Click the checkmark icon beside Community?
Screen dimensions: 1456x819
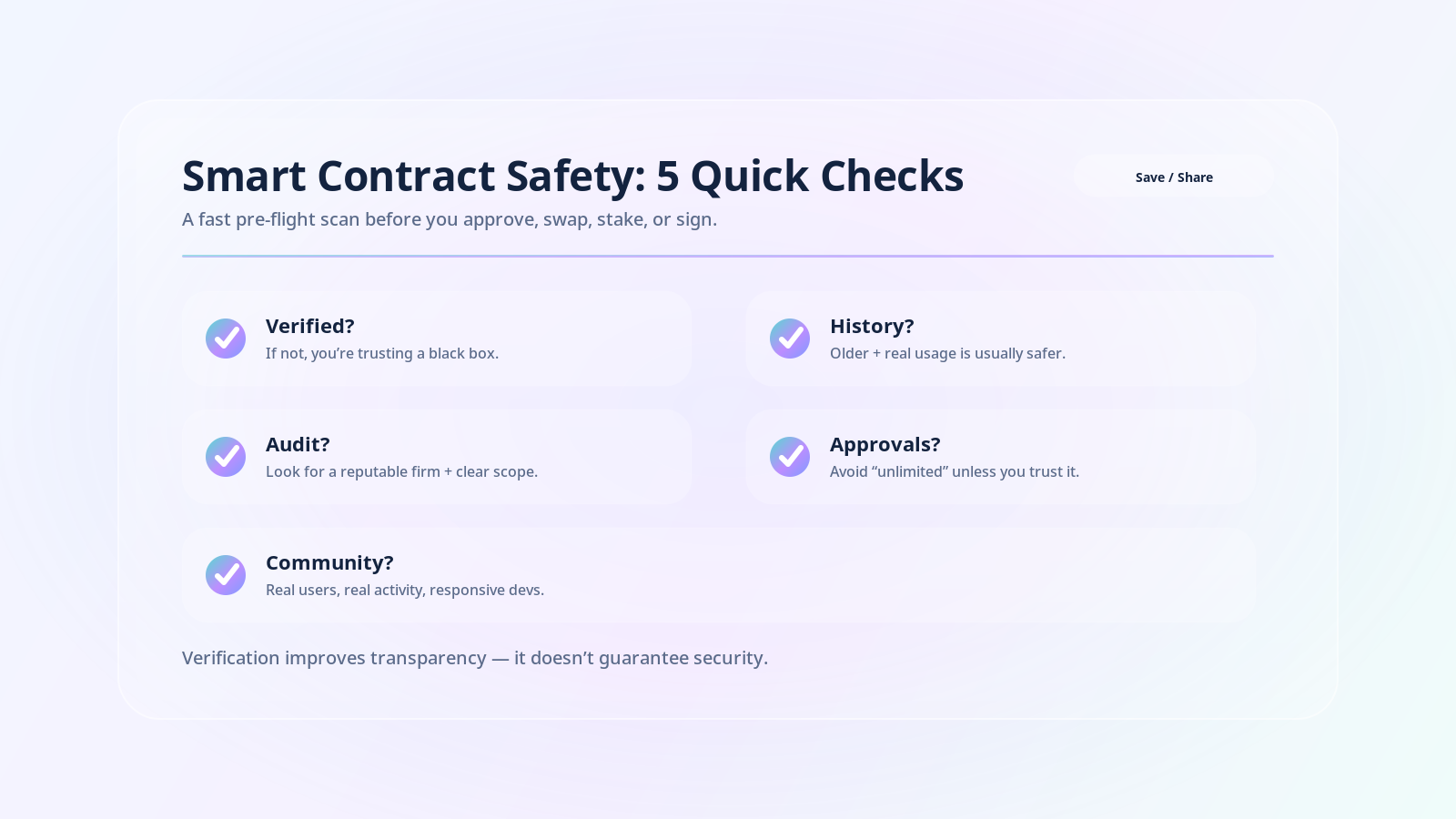(x=226, y=575)
